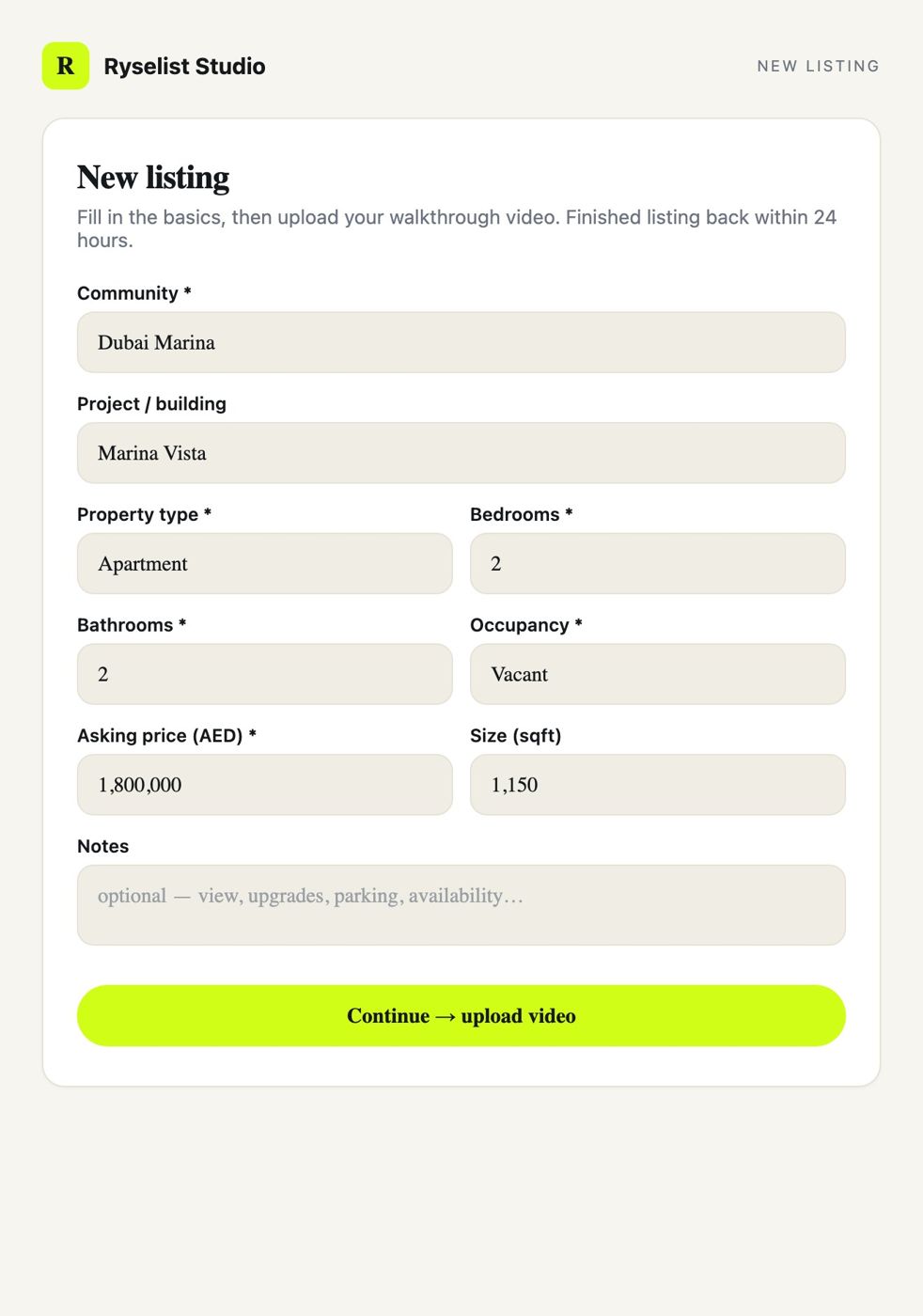
Task: Click the Asking price (AED) * label
Action: 167,736
